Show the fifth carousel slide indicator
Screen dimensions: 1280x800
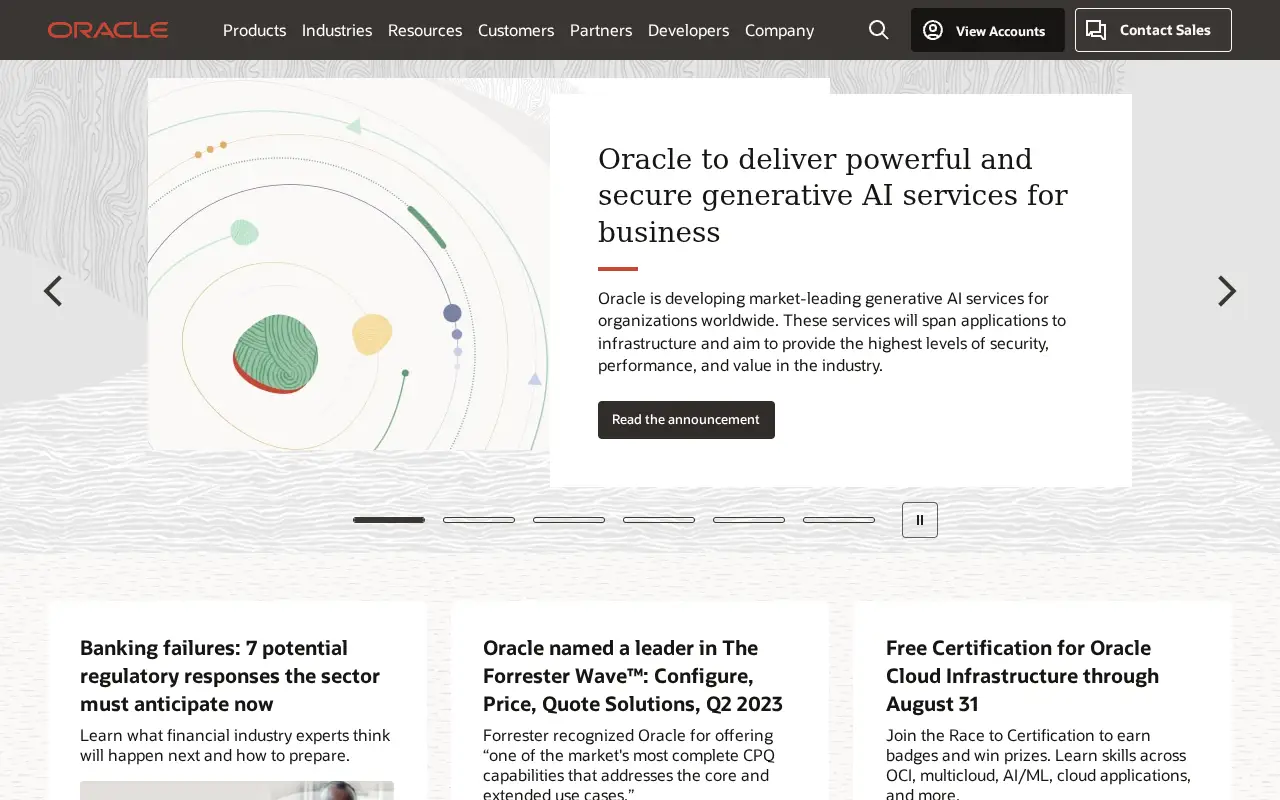tap(749, 520)
